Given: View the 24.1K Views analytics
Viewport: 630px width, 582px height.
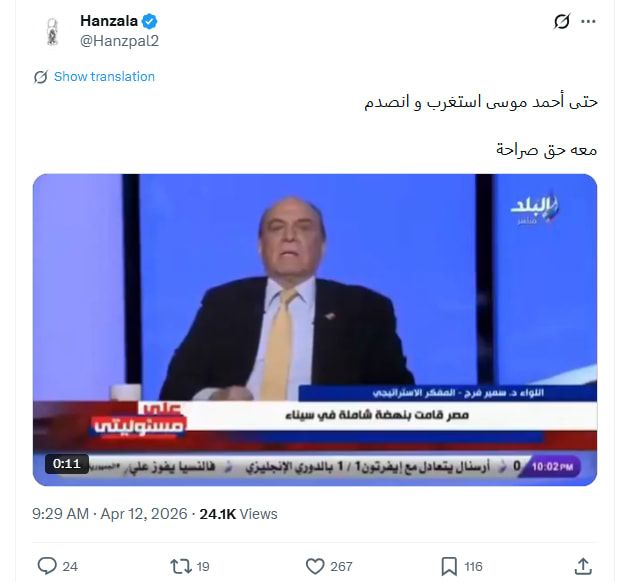Looking at the screenshot, I should click(238, 514).
